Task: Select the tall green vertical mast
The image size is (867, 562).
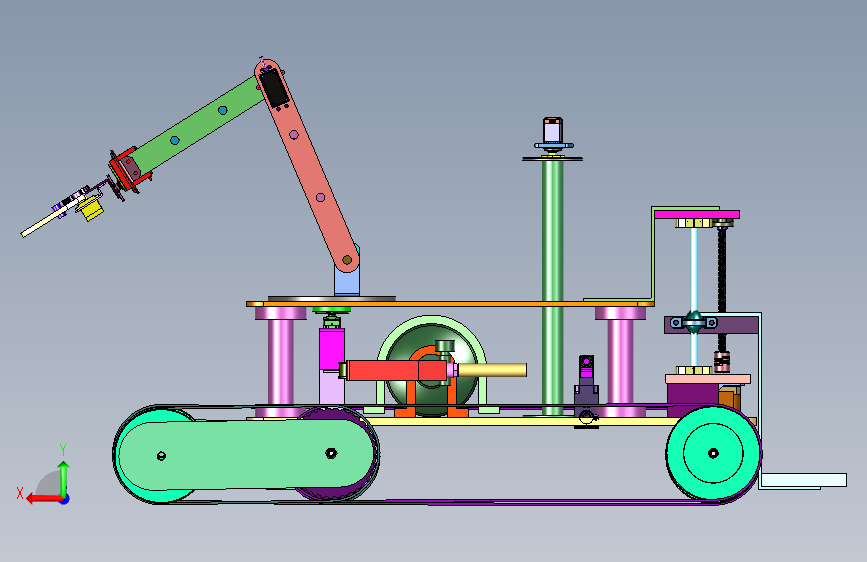Action: pos(552,288)
